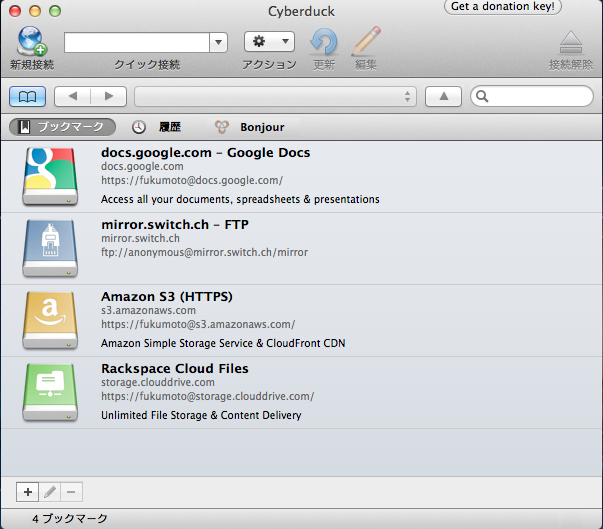Image resolution: width=603 pixels, height=529 pixels.
Task: Click the edit (編集) pencil icon
Action: [366, 41]
